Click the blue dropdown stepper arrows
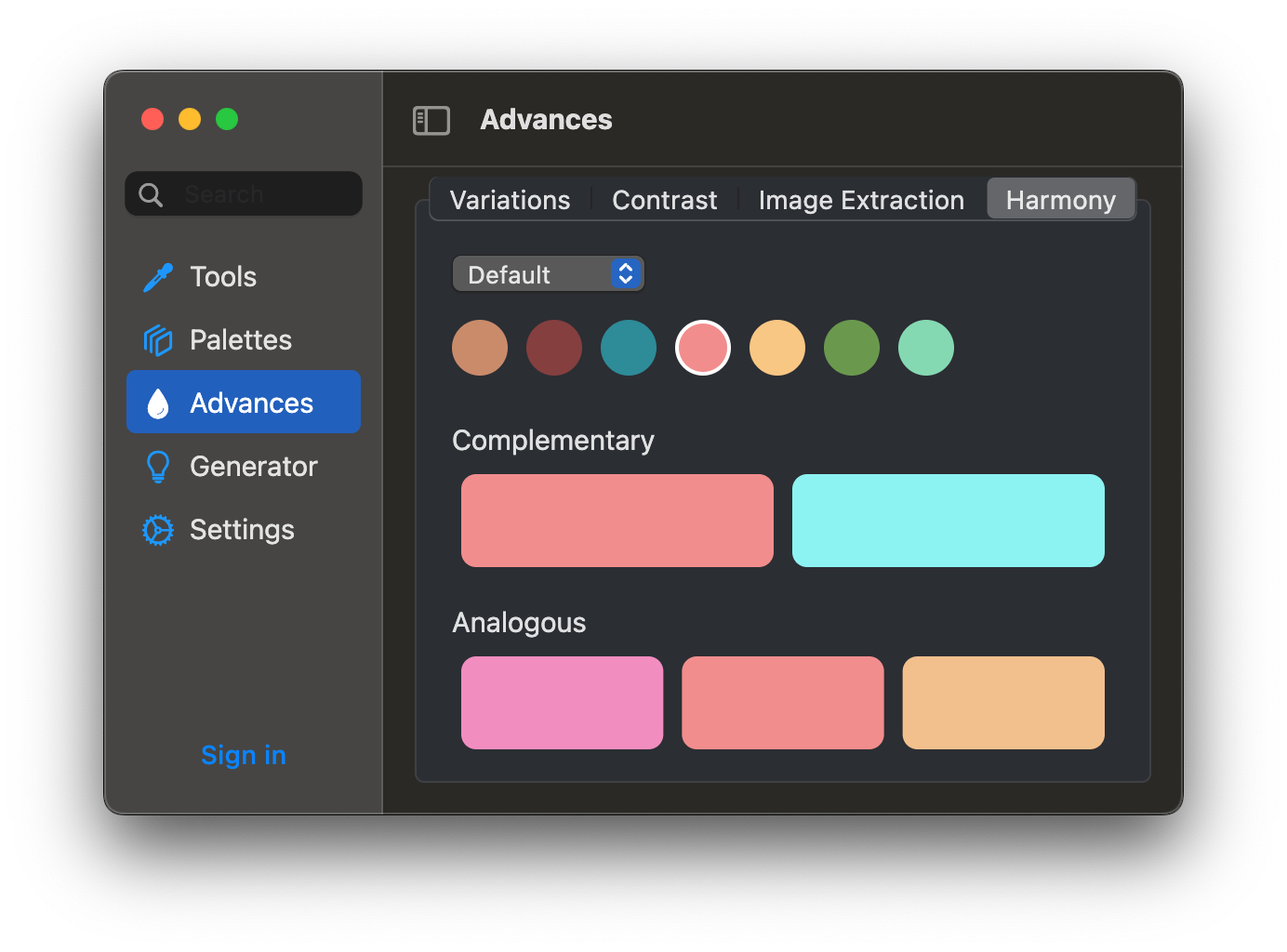The image size is (1287, 952). click(x=626, y=273)
